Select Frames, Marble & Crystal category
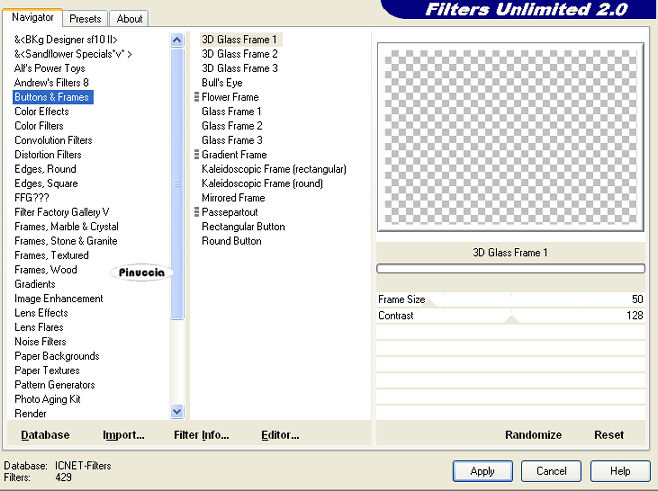 (x=66, y=227)
